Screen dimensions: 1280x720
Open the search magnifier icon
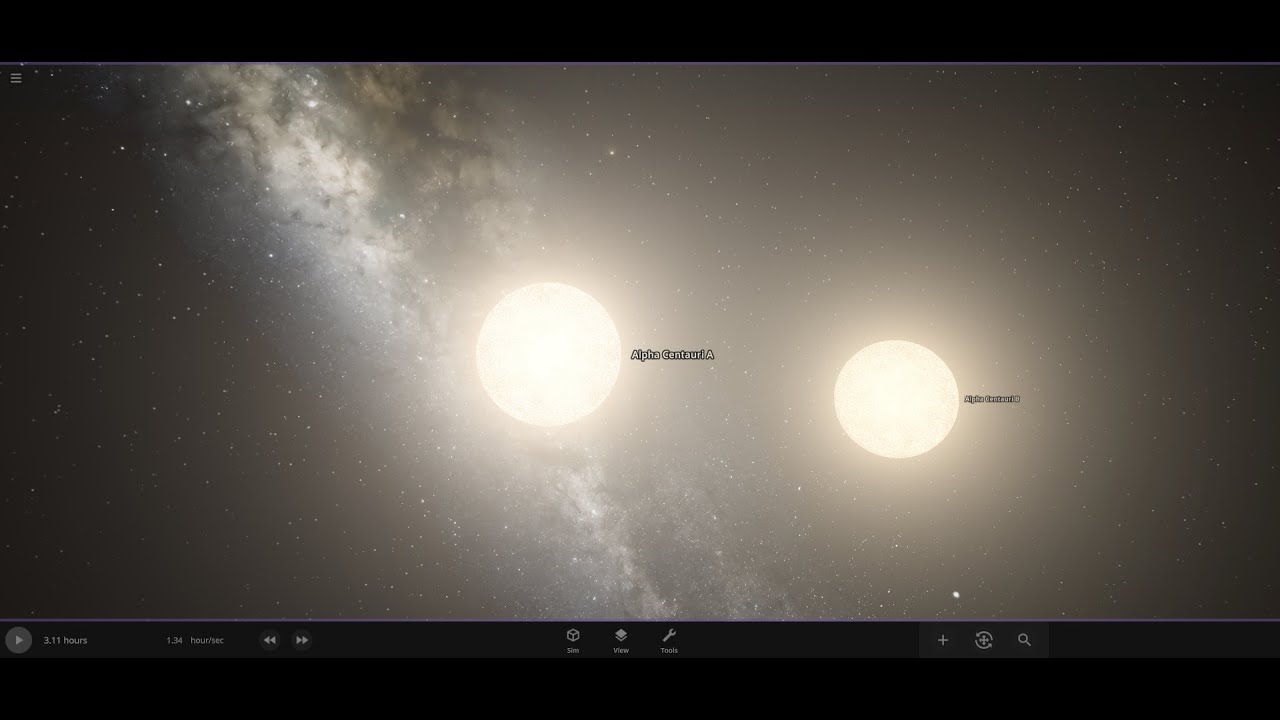[1024, 640]
